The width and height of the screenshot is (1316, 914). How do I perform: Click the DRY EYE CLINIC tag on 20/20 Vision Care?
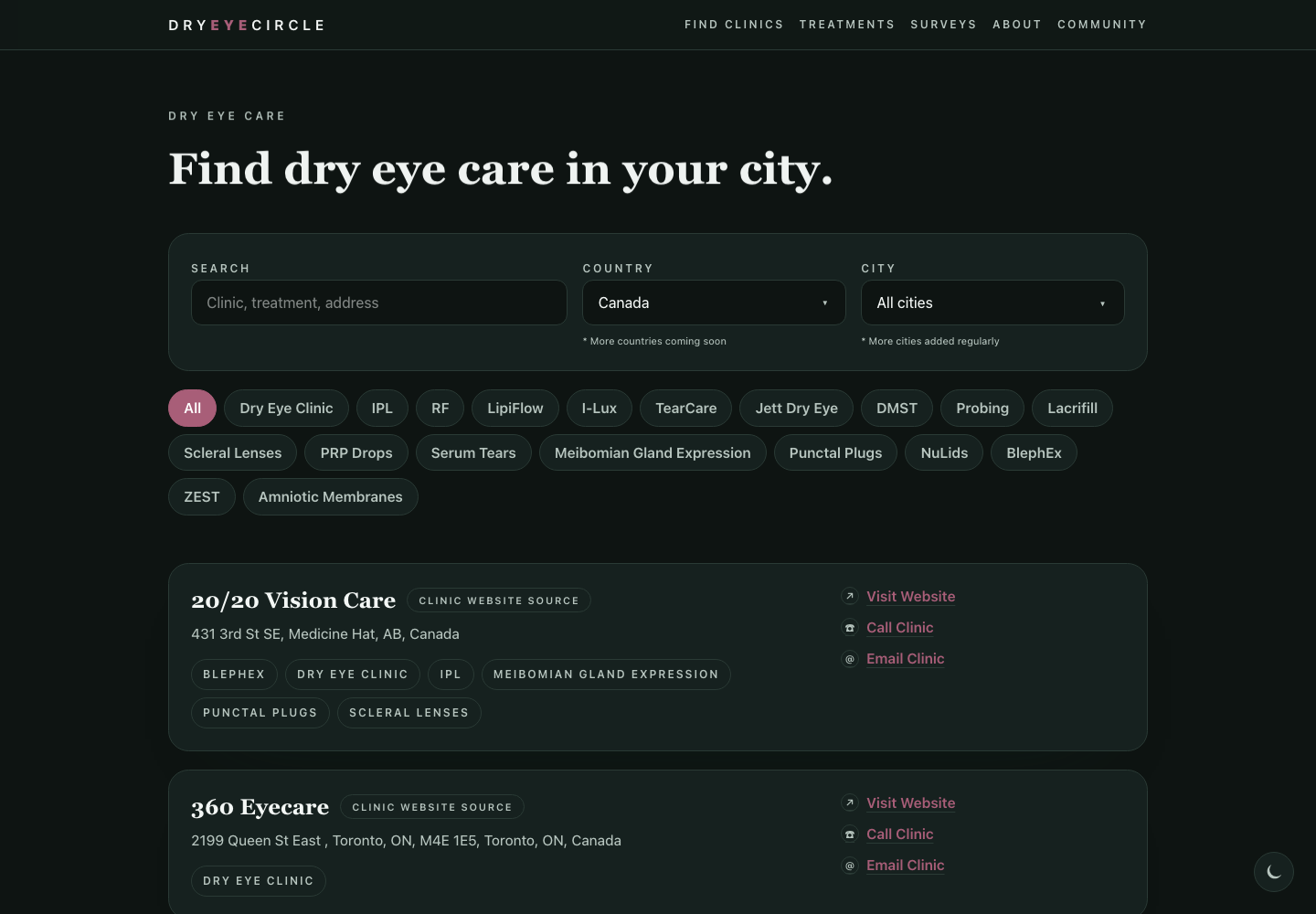coord(353,675)
